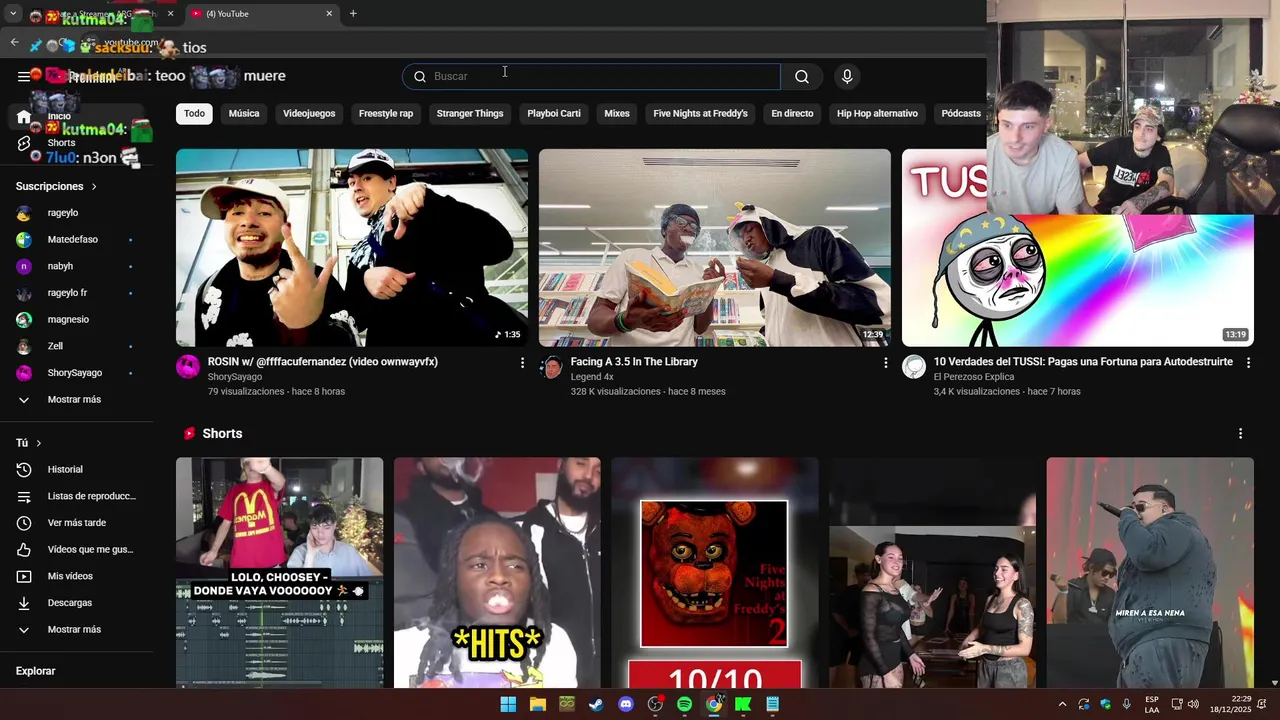Viewport: 1280px width, 720px height.
Task: Open Zell subscription channel
Action: [x=76, y=347]
